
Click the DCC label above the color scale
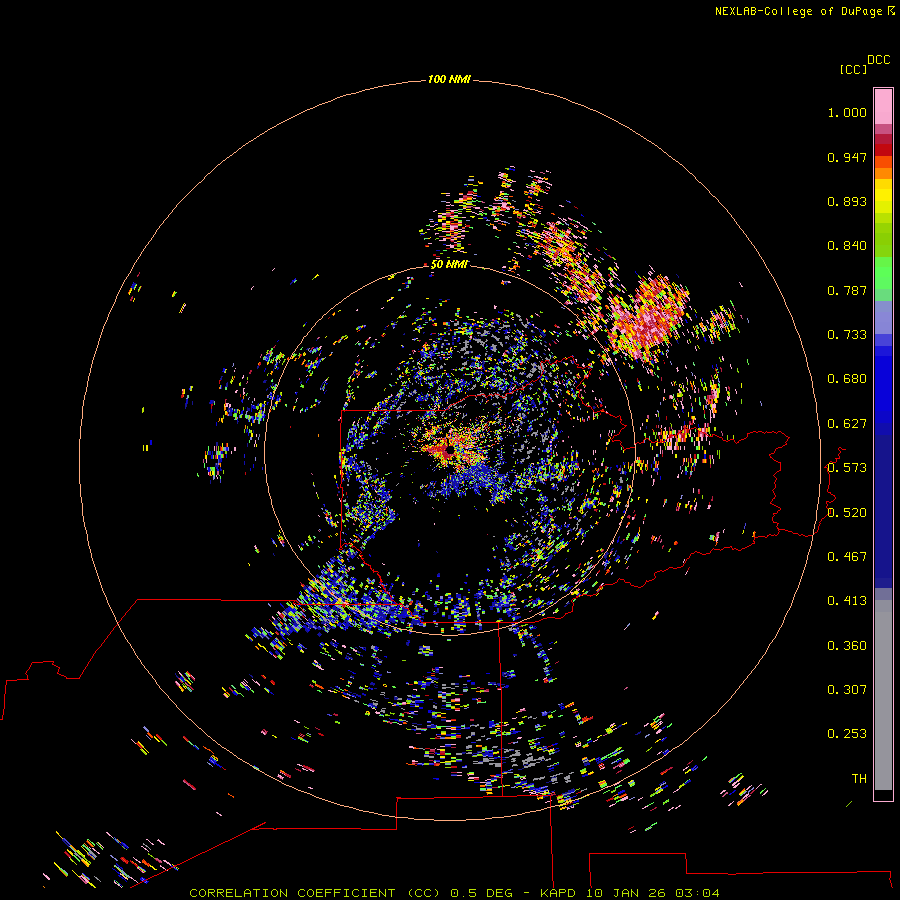coord(878,60)
